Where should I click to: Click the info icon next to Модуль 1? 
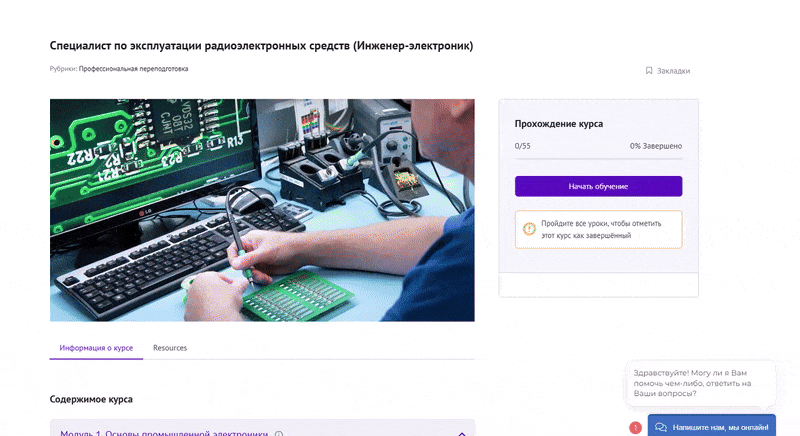click(x=279, y=434)
